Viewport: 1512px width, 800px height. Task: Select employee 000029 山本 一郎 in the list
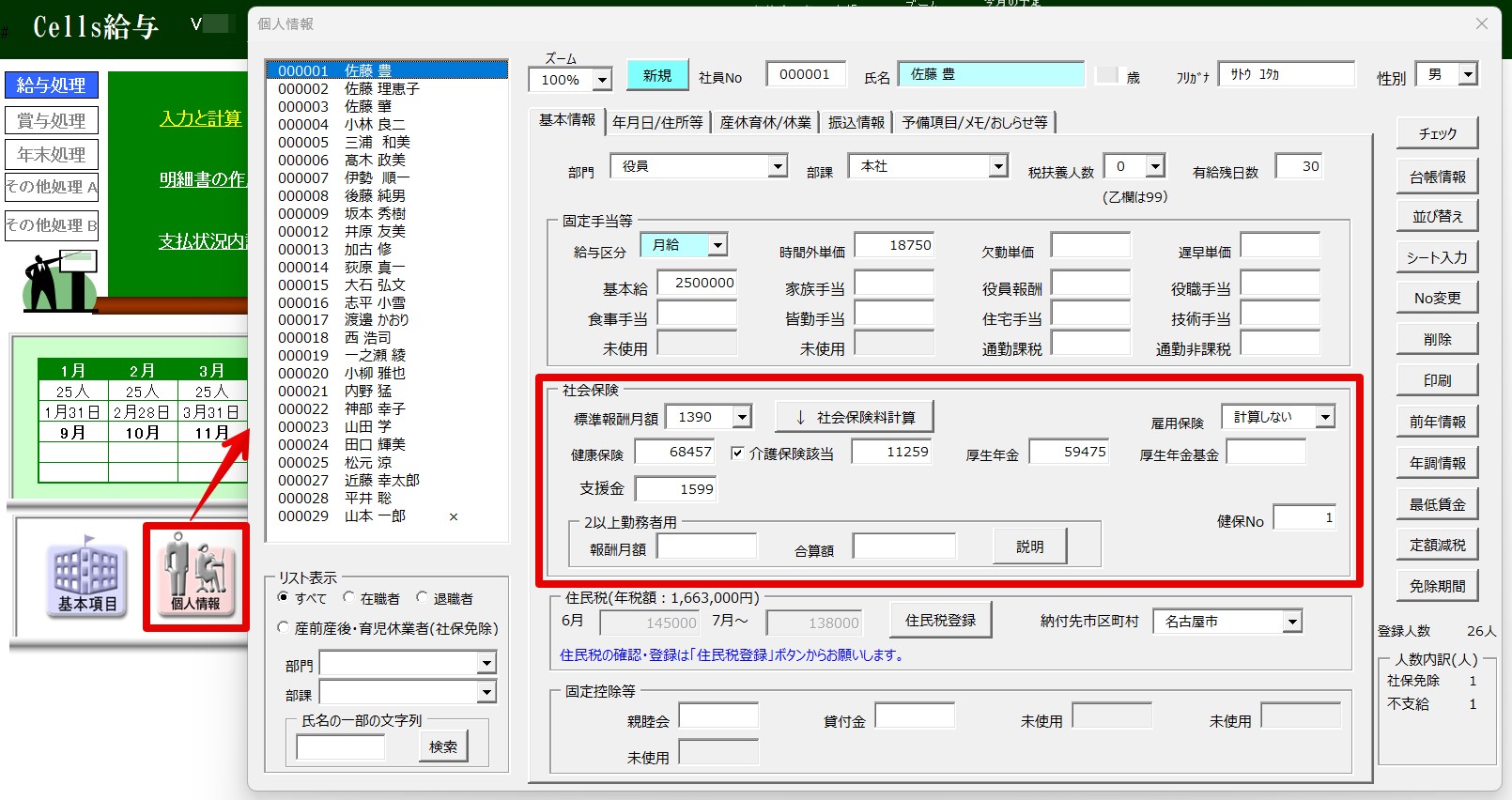[x=387, y=515]
